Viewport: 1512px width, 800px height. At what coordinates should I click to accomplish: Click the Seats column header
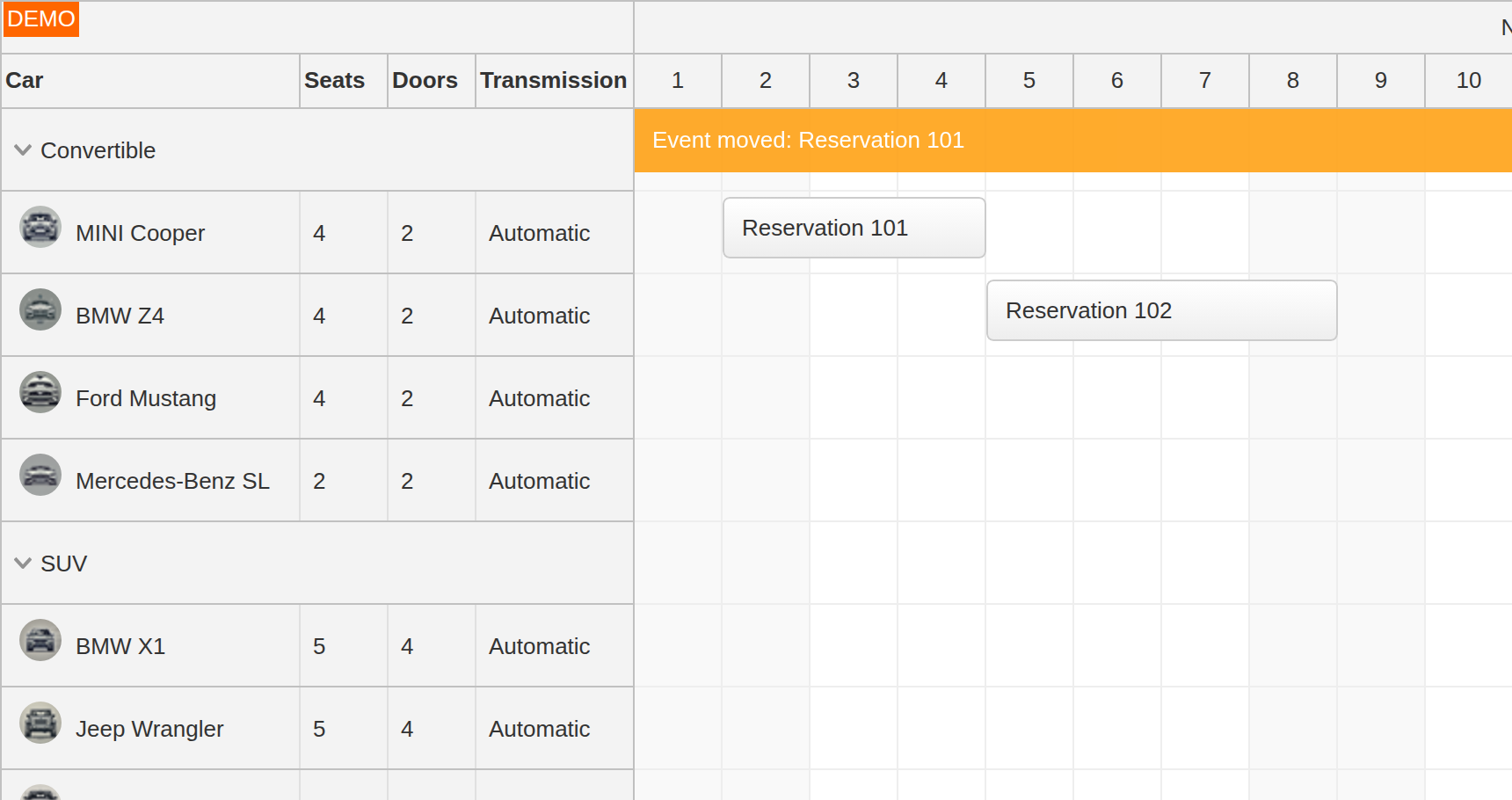coord(344,81)
